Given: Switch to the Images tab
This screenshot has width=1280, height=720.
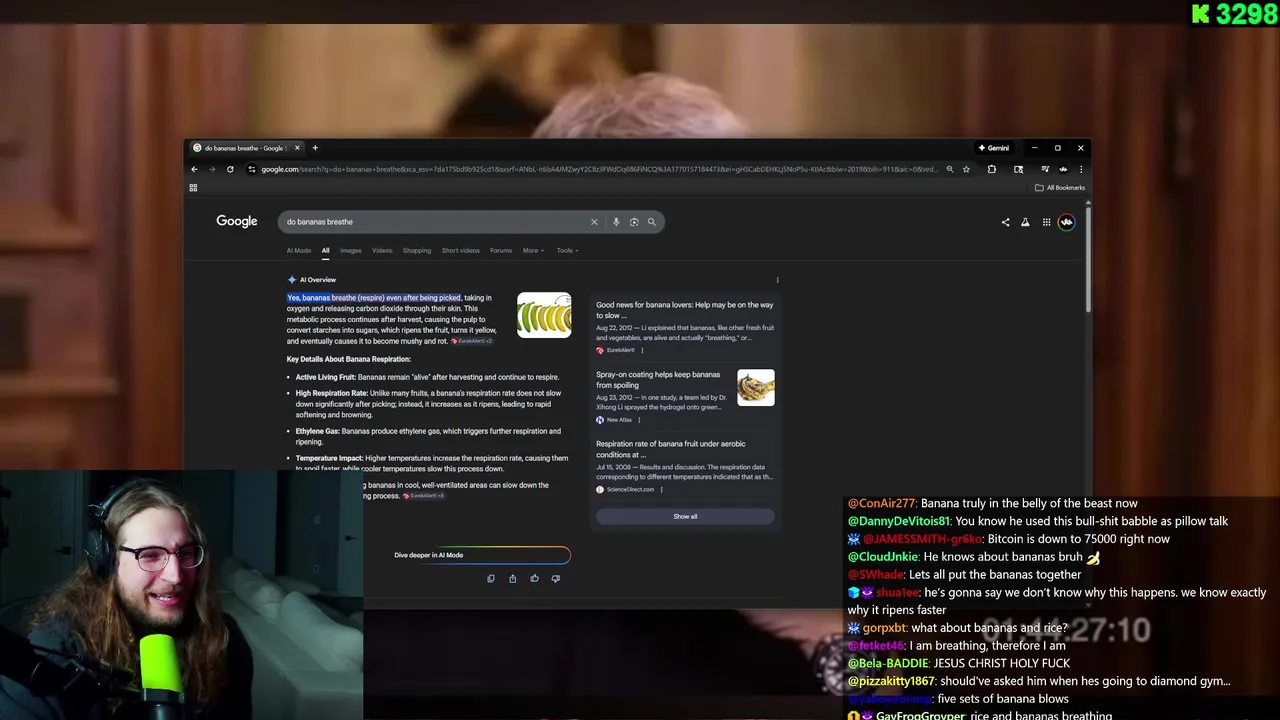Looking at the screenshot, I should 350,250.
